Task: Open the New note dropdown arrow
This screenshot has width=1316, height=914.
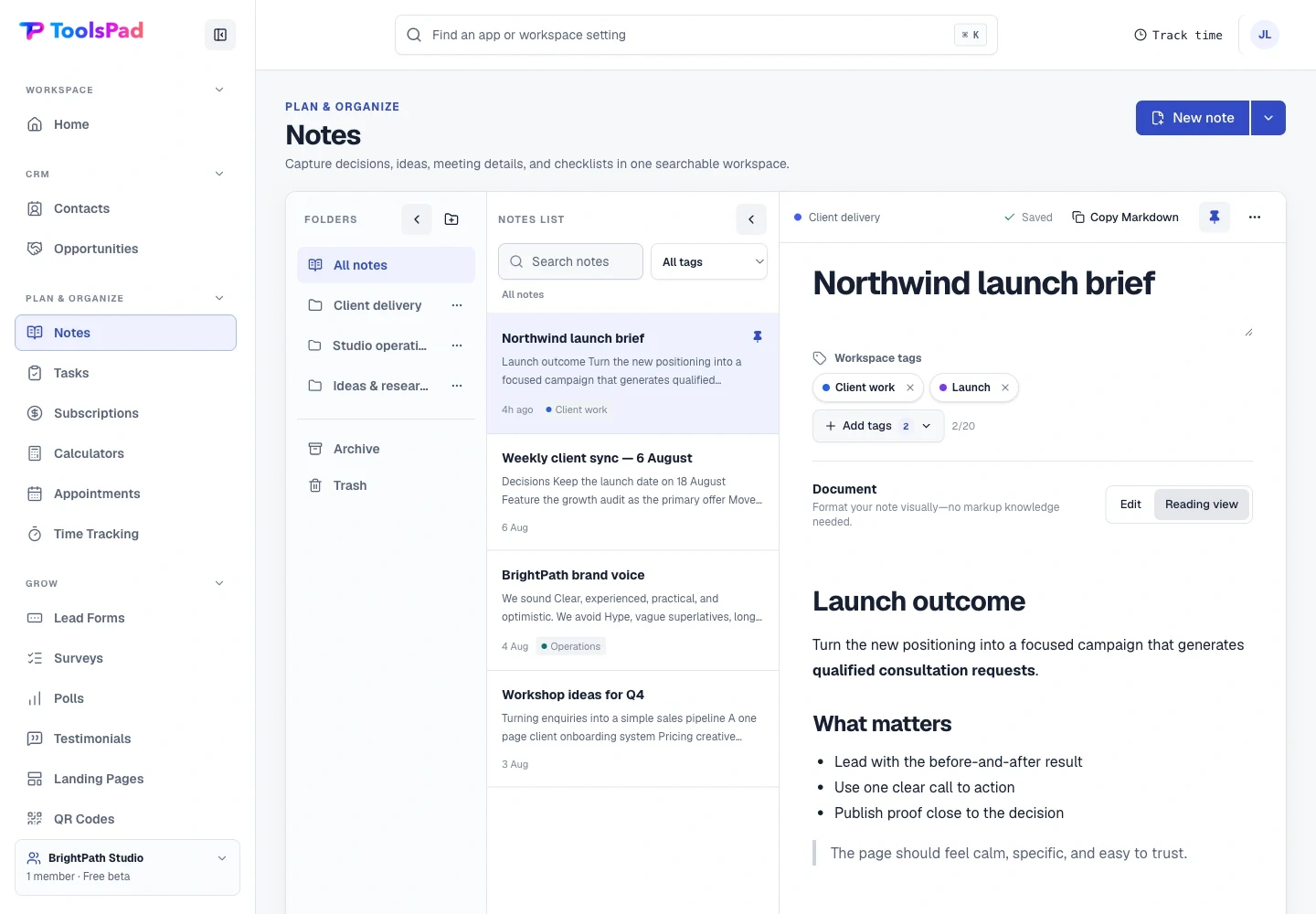Action: tap(1268, 118)
